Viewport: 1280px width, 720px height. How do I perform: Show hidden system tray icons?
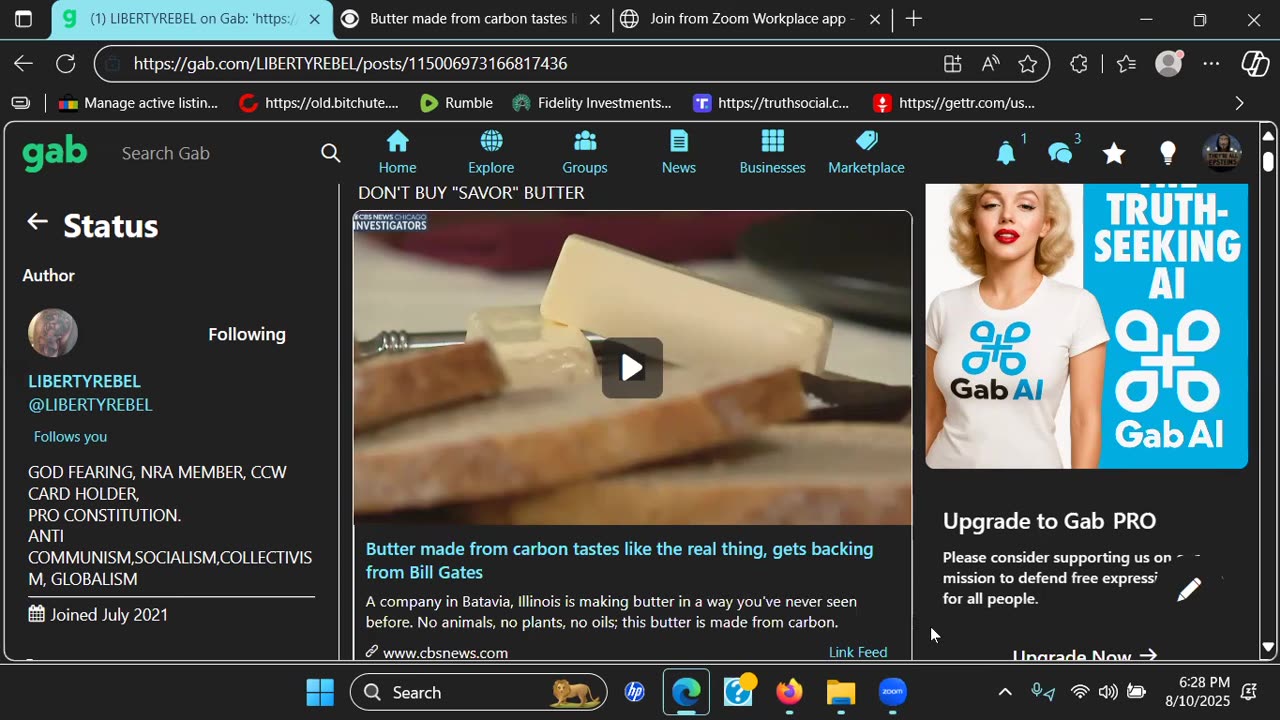pyautogui.click(x=1005, y=692)
